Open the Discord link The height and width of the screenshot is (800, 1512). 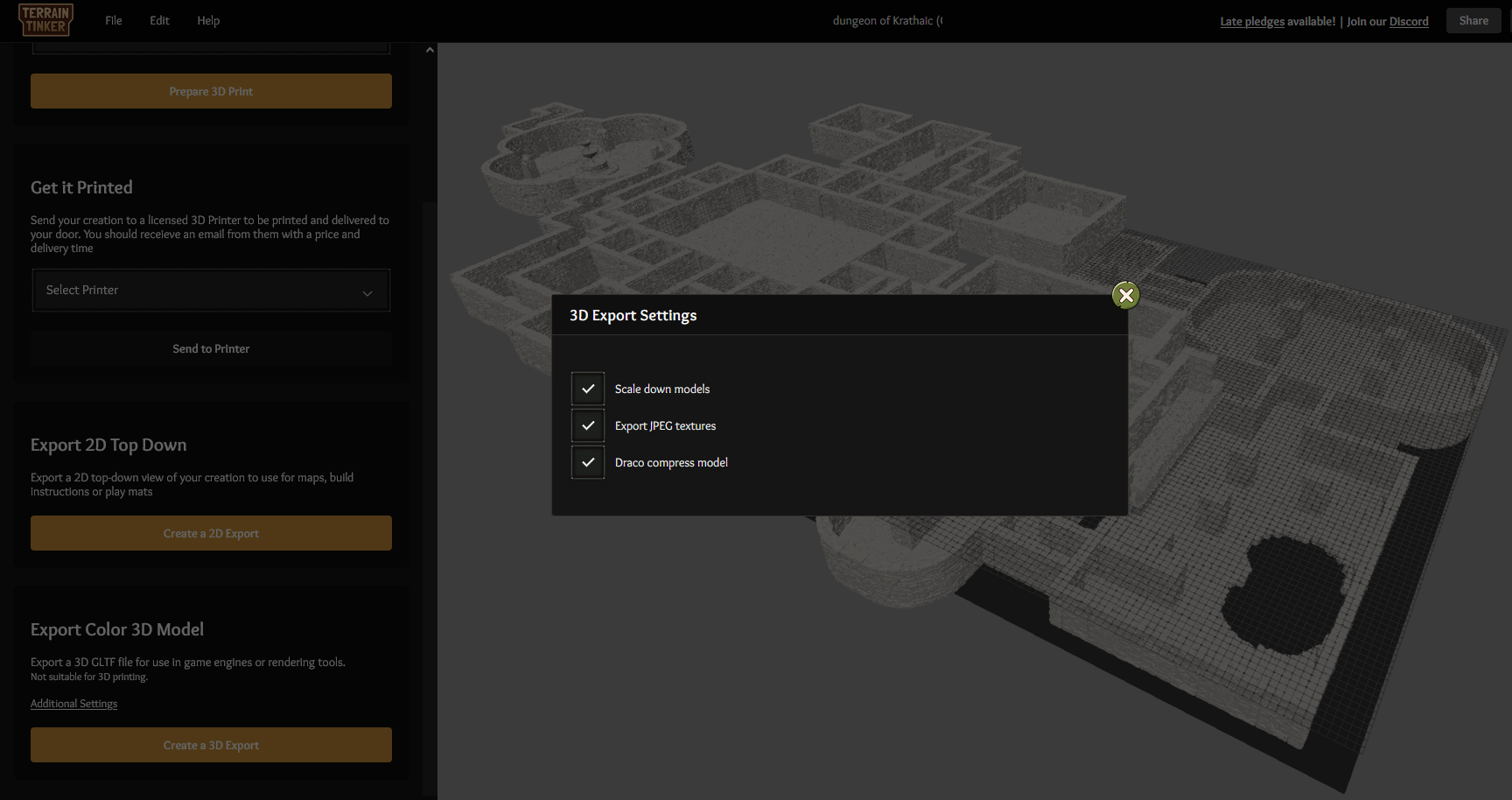(1409, 20)
